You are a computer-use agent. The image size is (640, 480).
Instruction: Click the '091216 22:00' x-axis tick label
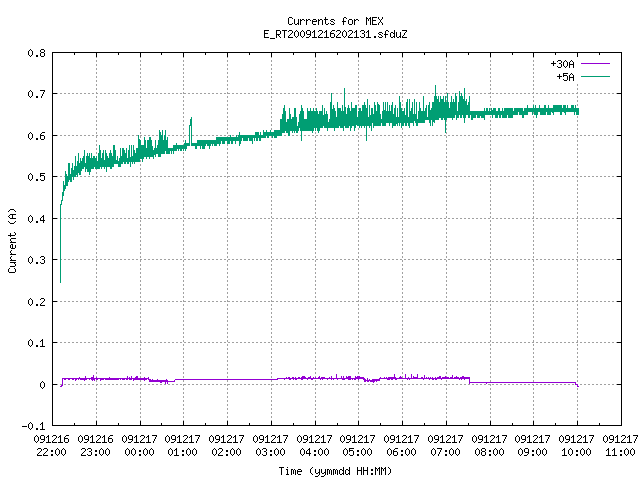51,446
